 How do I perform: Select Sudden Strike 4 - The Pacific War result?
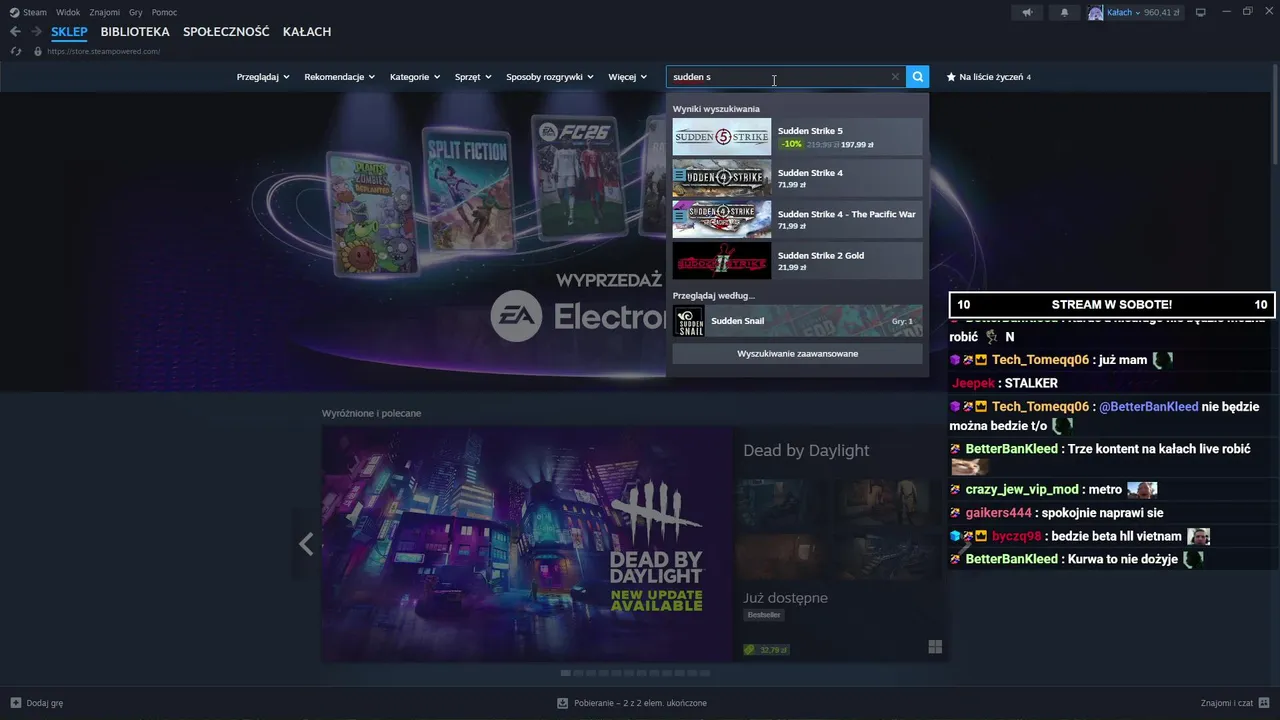797,220
